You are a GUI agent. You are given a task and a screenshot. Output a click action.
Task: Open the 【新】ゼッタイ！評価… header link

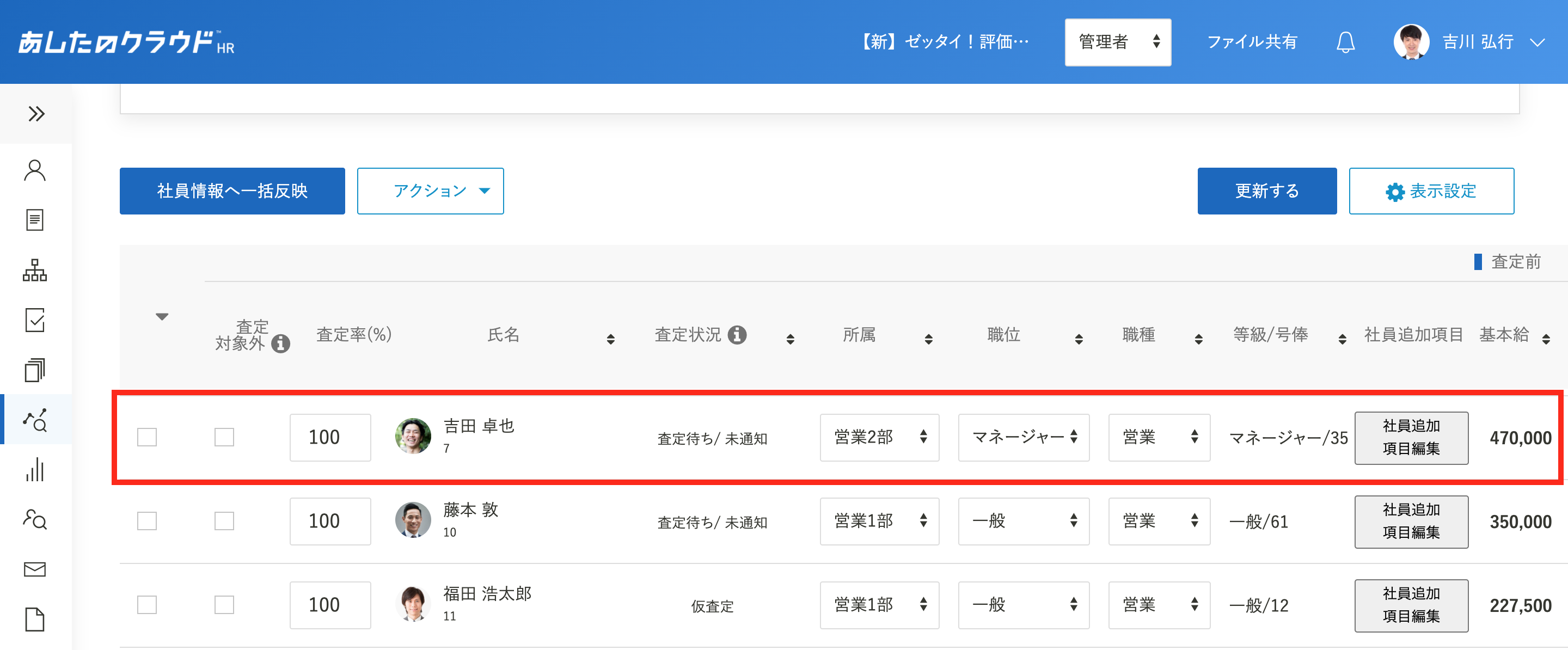pos(943,42)
